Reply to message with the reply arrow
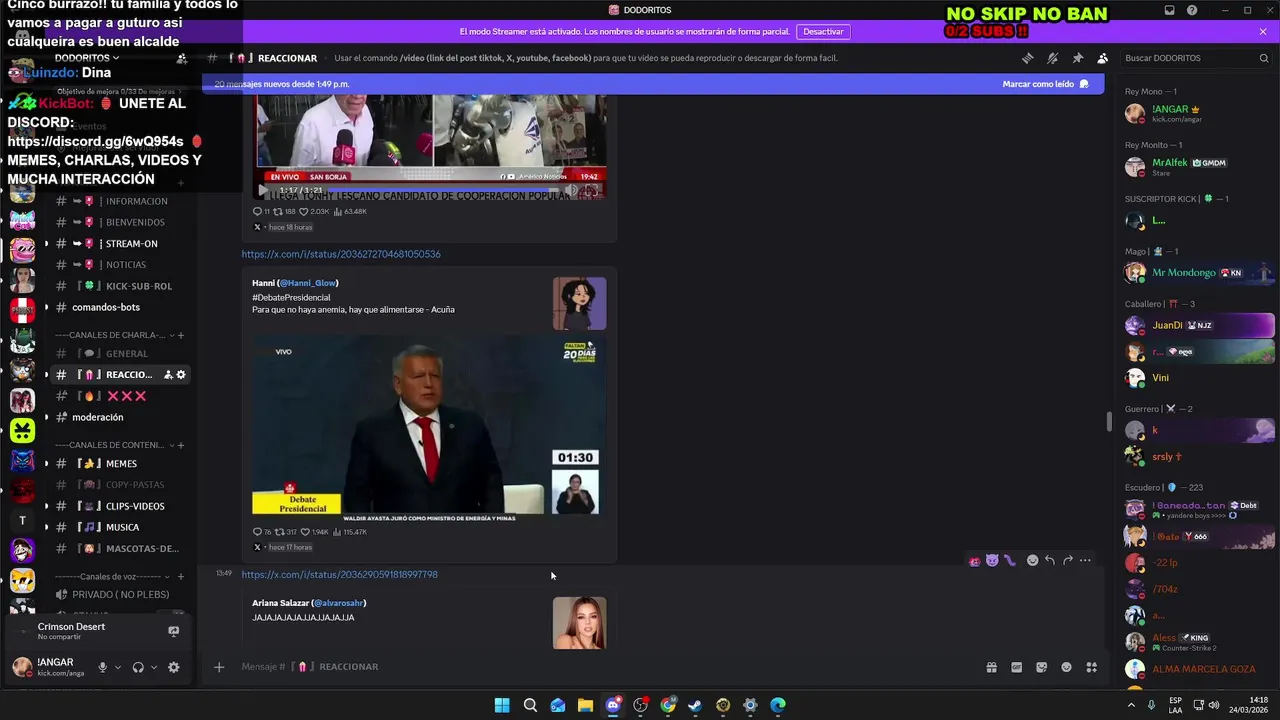The height and width of the screenshot is (720, 1280). coord(1050,560)
